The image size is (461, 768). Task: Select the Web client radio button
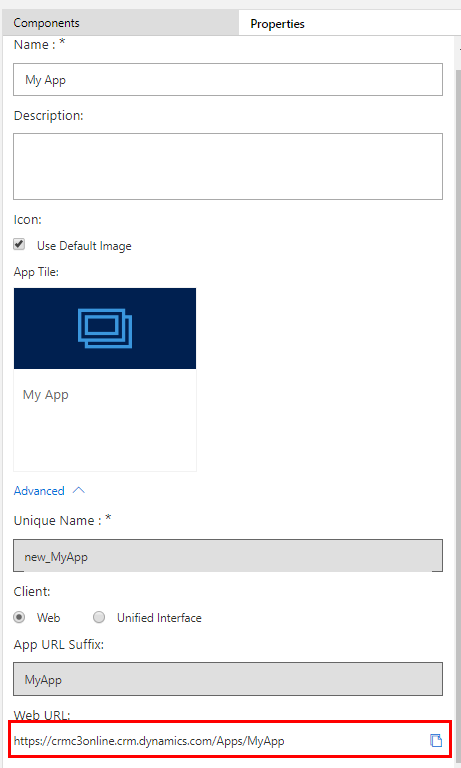coord(19,617)
